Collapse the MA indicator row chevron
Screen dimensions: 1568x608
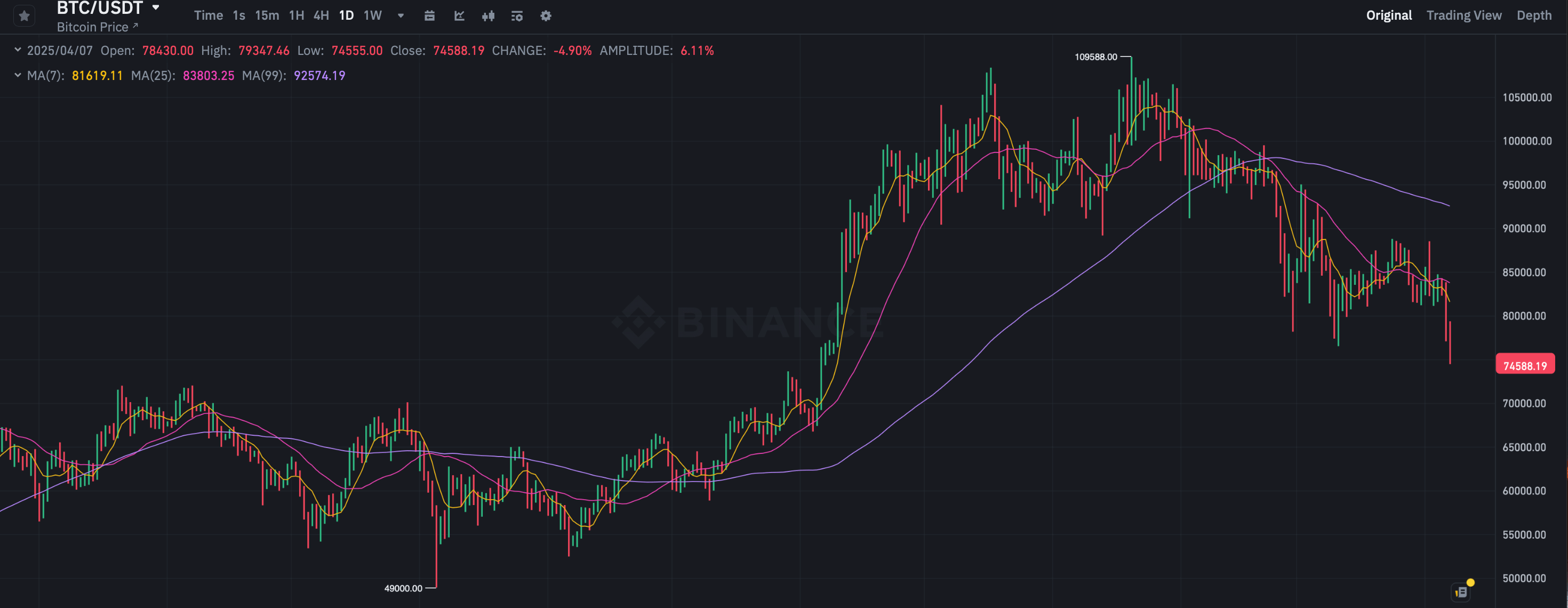pyautogui.click(x=18, y=75)
